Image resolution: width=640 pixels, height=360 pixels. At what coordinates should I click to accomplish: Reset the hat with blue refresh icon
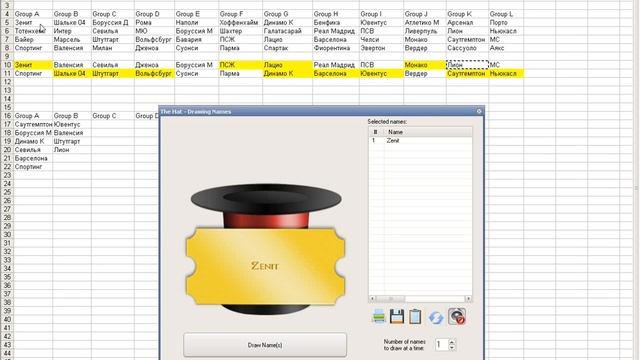[436, 318]
